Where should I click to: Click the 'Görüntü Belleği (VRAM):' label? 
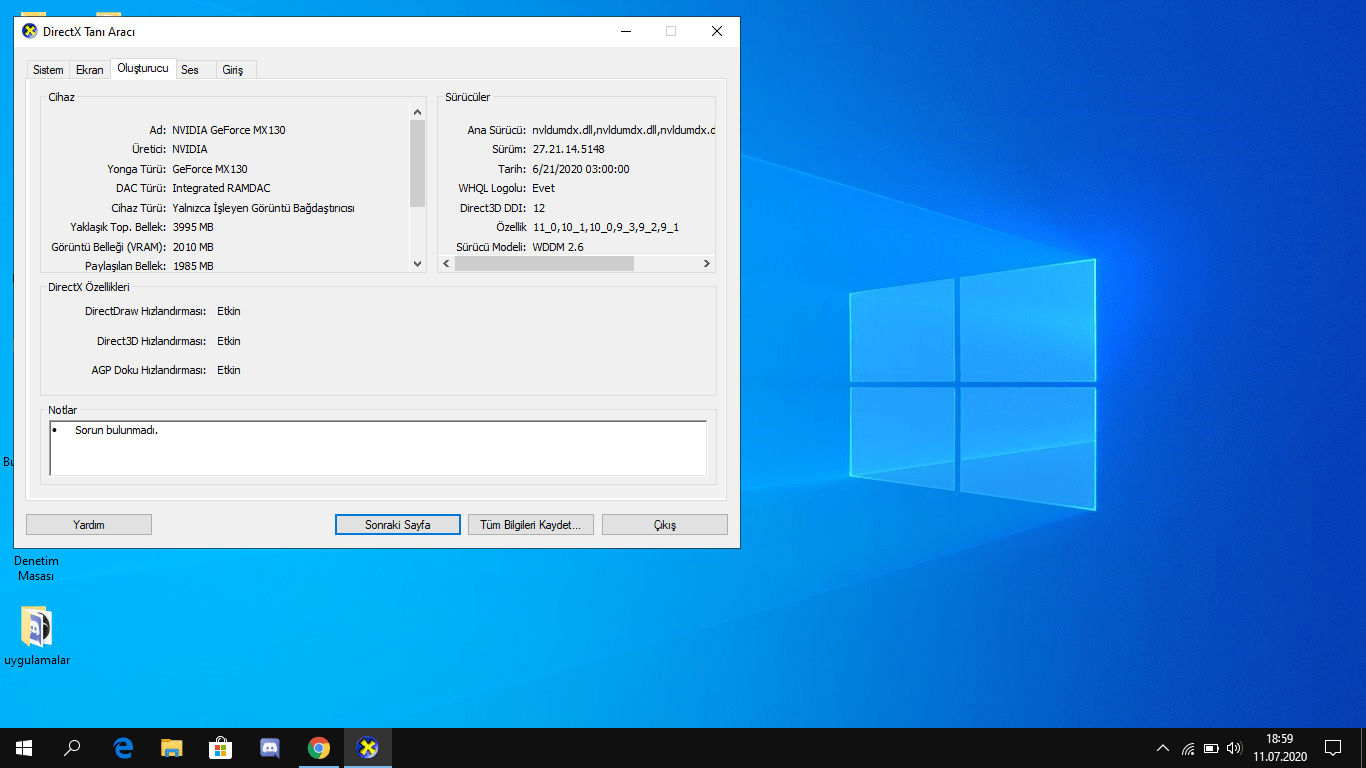[x=109, y=247]
